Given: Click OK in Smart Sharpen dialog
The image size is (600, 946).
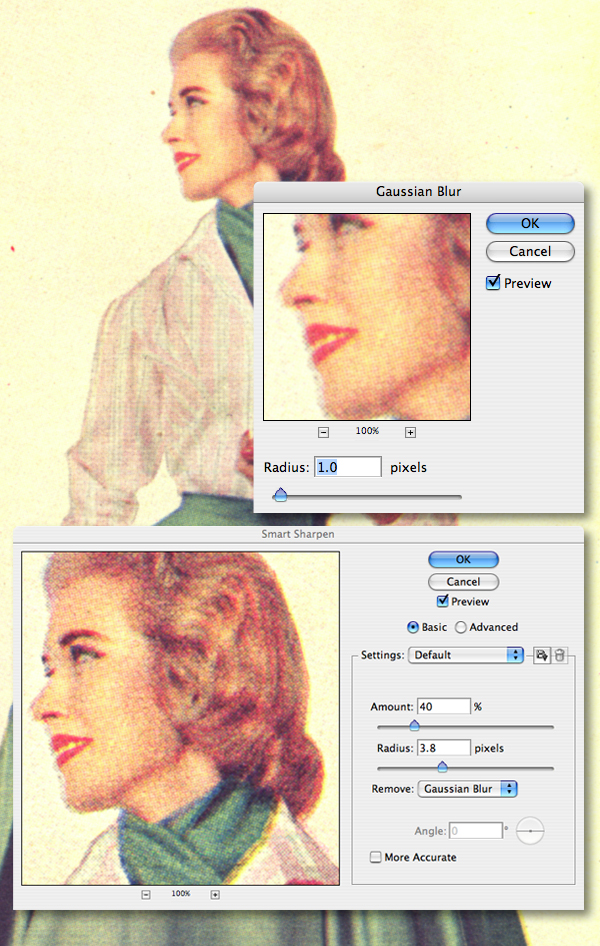Looking at the screenshot, I should coord(463,559).
